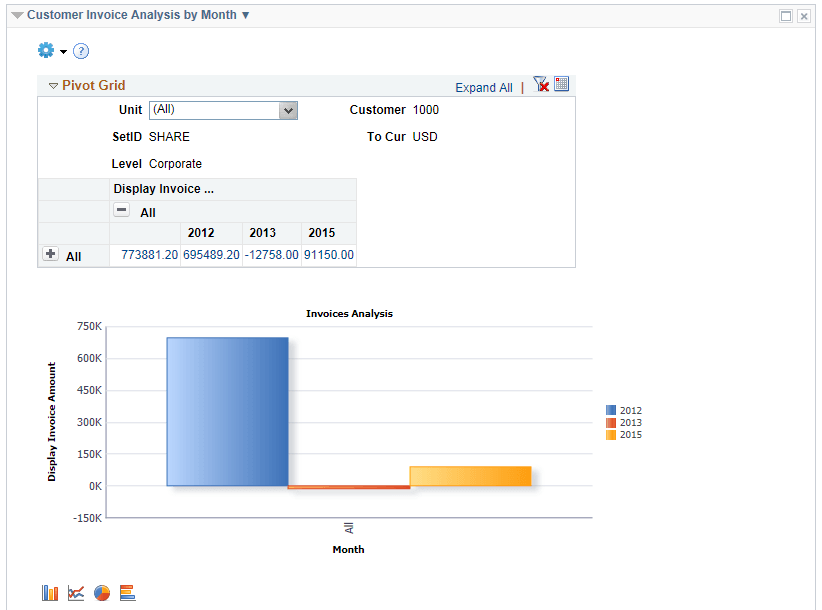Open the pie chart view

[x=102, y=592]
